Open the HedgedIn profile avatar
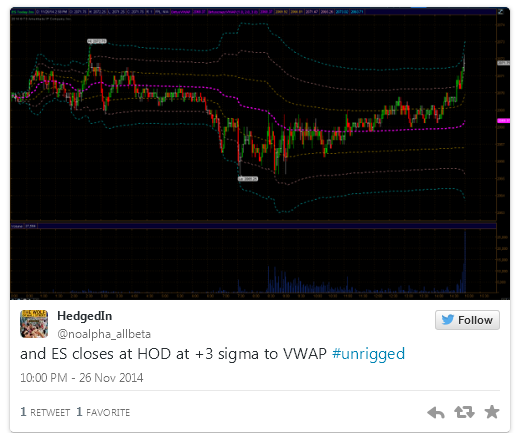Viewport: 518px width, 433px height. point(34,324)
